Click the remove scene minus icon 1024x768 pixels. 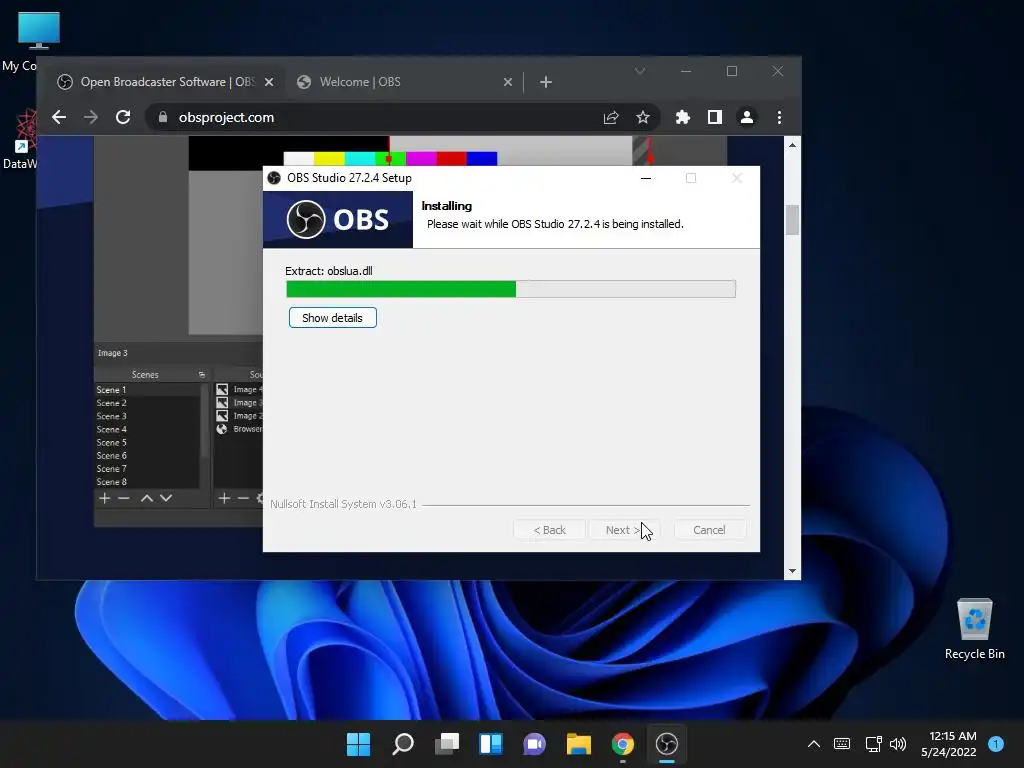click(x=123, y=498)
